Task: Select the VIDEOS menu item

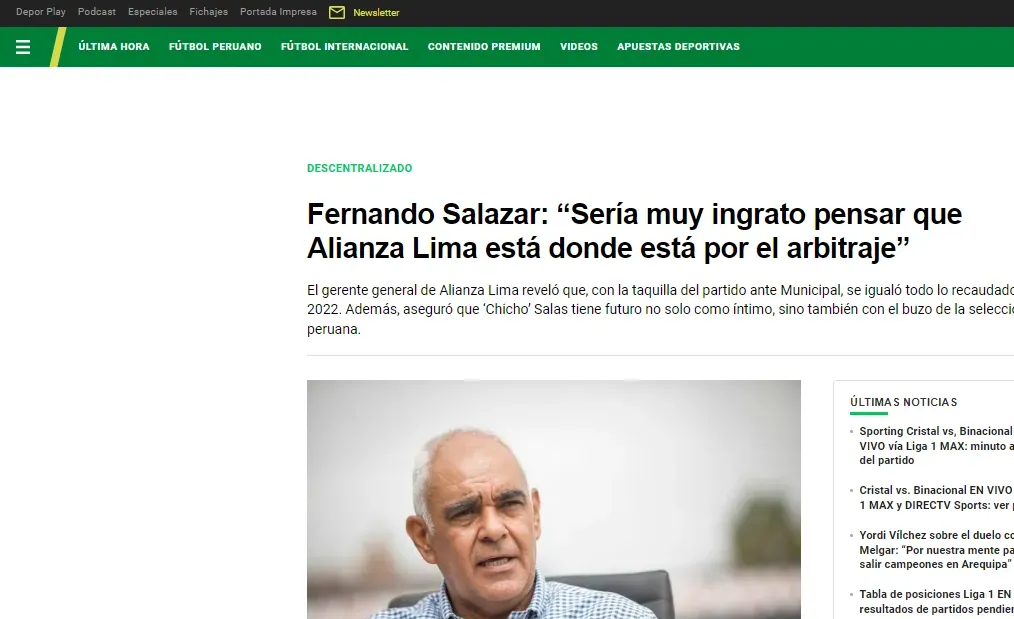Action: tap(579, 47)
